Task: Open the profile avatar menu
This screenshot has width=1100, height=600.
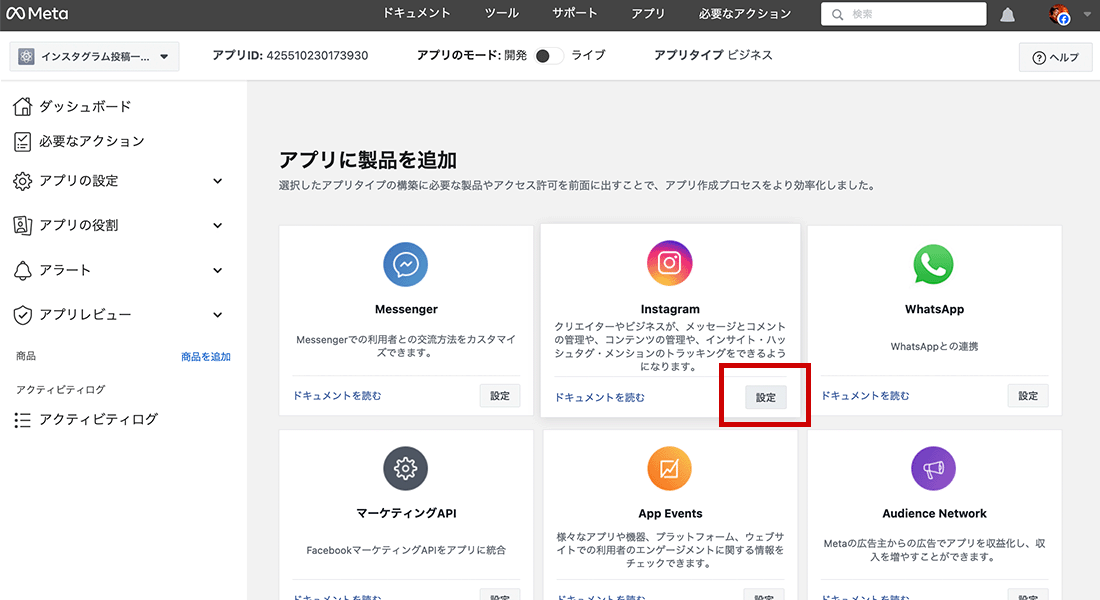Action: tap(1059, 14)
